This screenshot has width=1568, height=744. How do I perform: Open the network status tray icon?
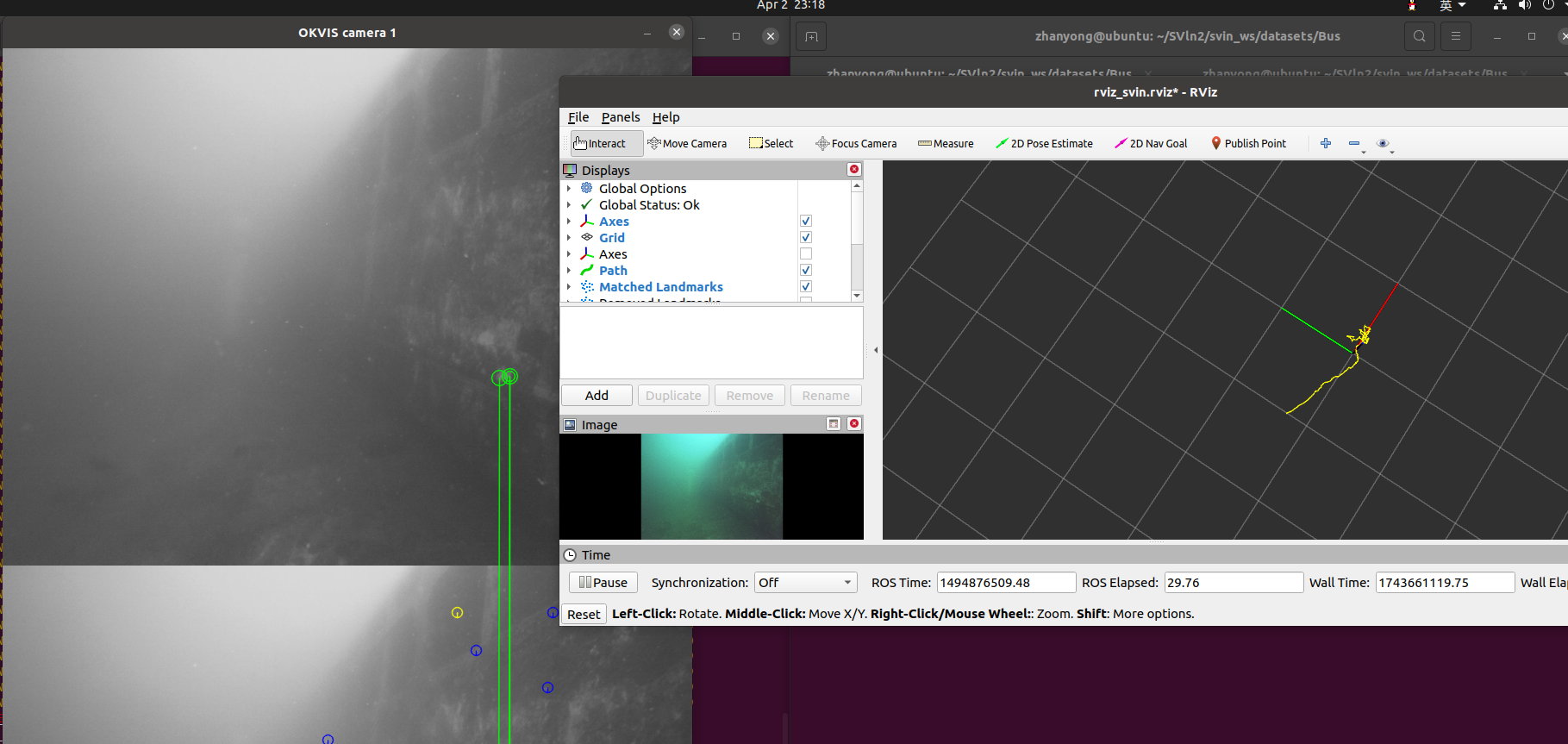[1500, 5]
